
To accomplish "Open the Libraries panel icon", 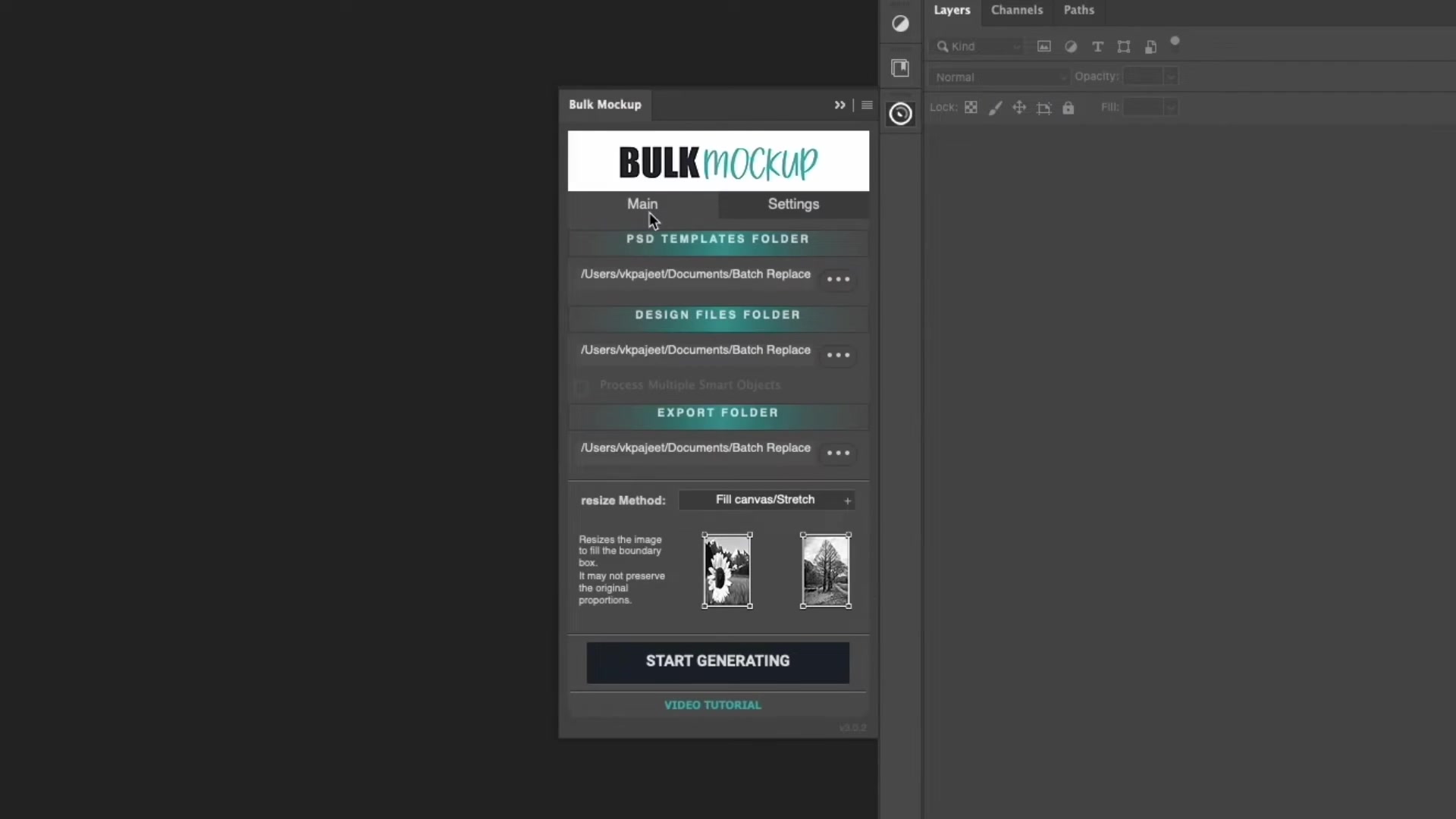I will 900,67.
